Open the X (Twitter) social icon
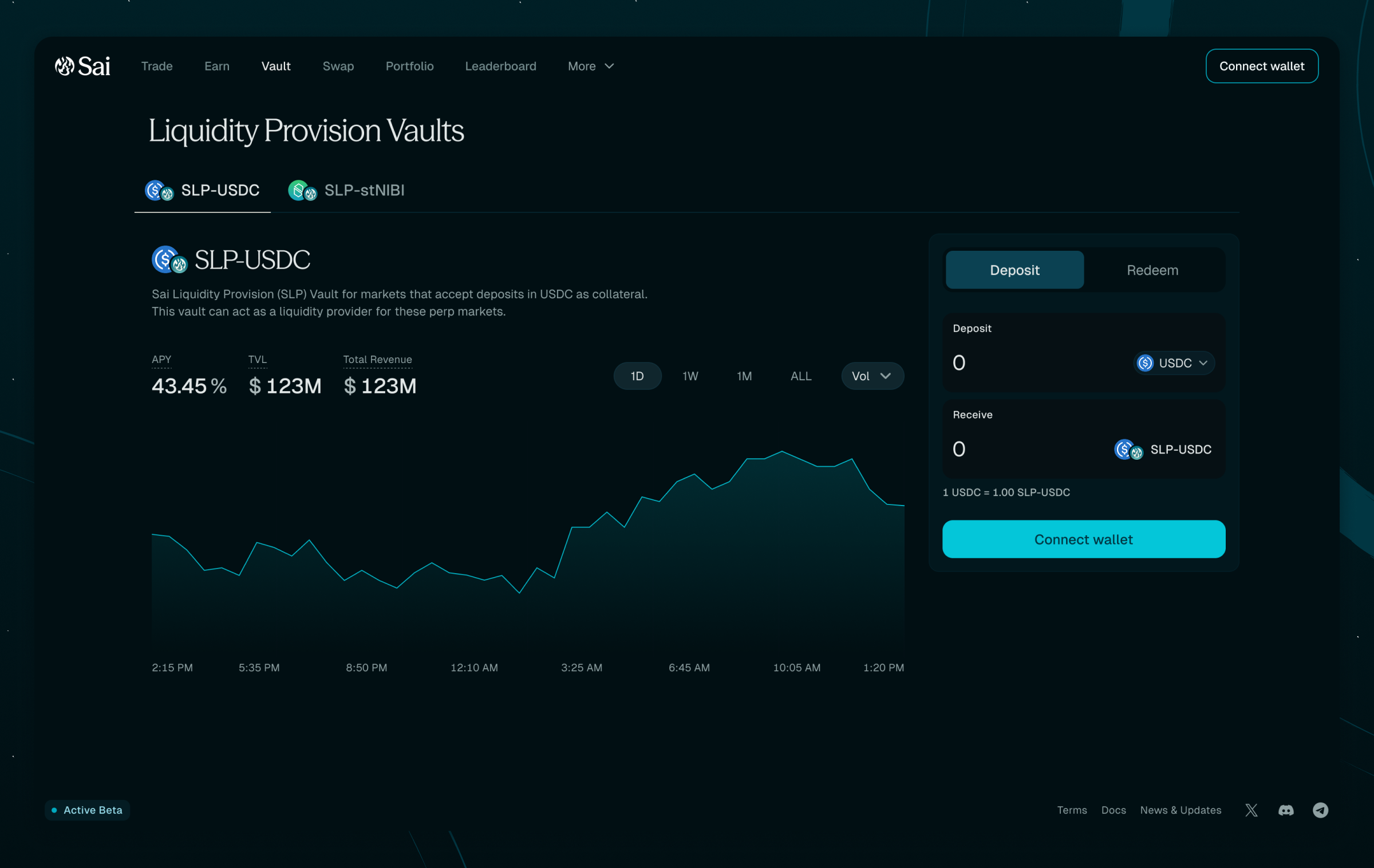Screen dimensions: 1374x868 1251,810
